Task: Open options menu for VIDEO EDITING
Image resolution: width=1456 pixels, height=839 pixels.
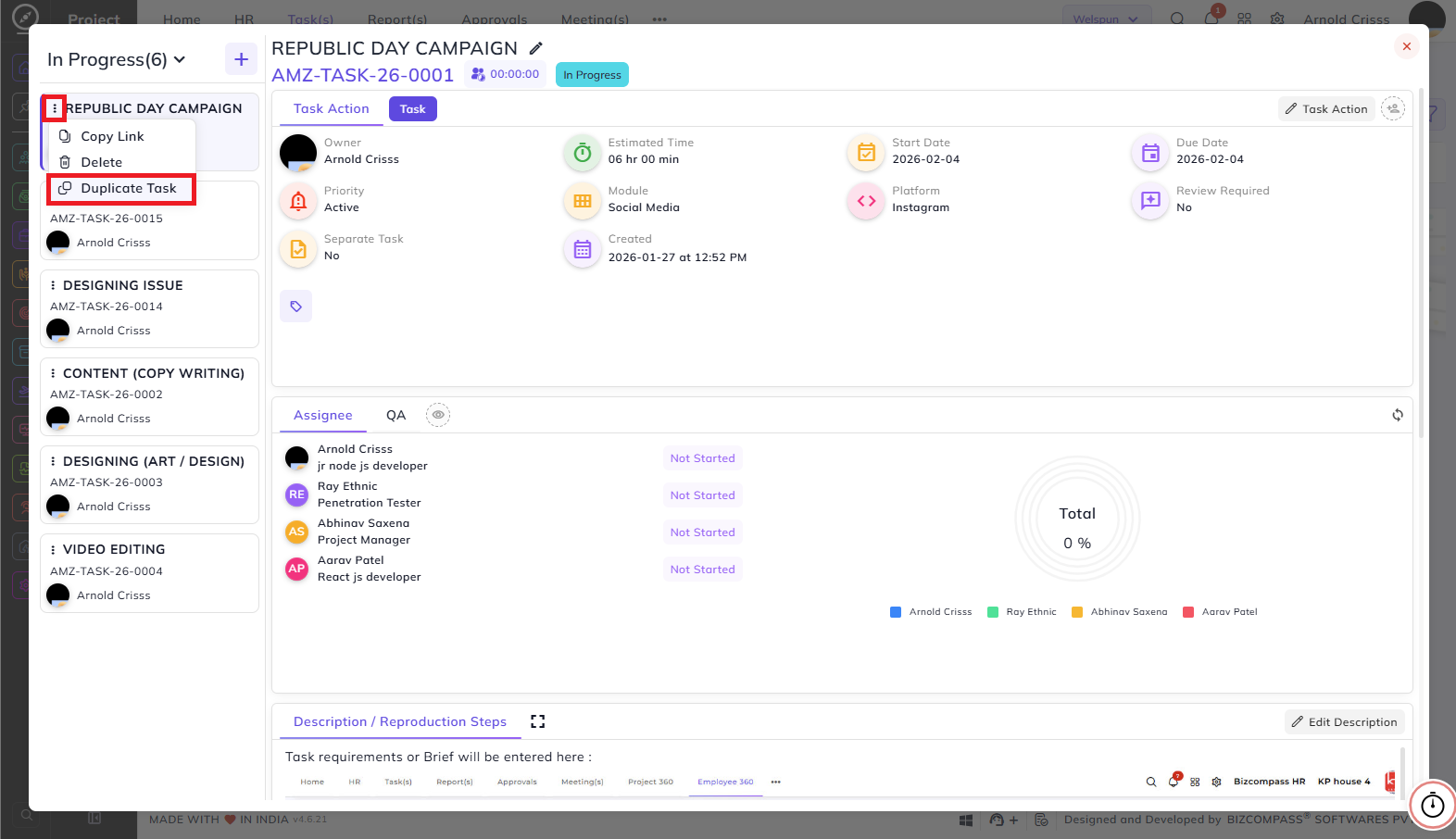Action: [53, 549]
